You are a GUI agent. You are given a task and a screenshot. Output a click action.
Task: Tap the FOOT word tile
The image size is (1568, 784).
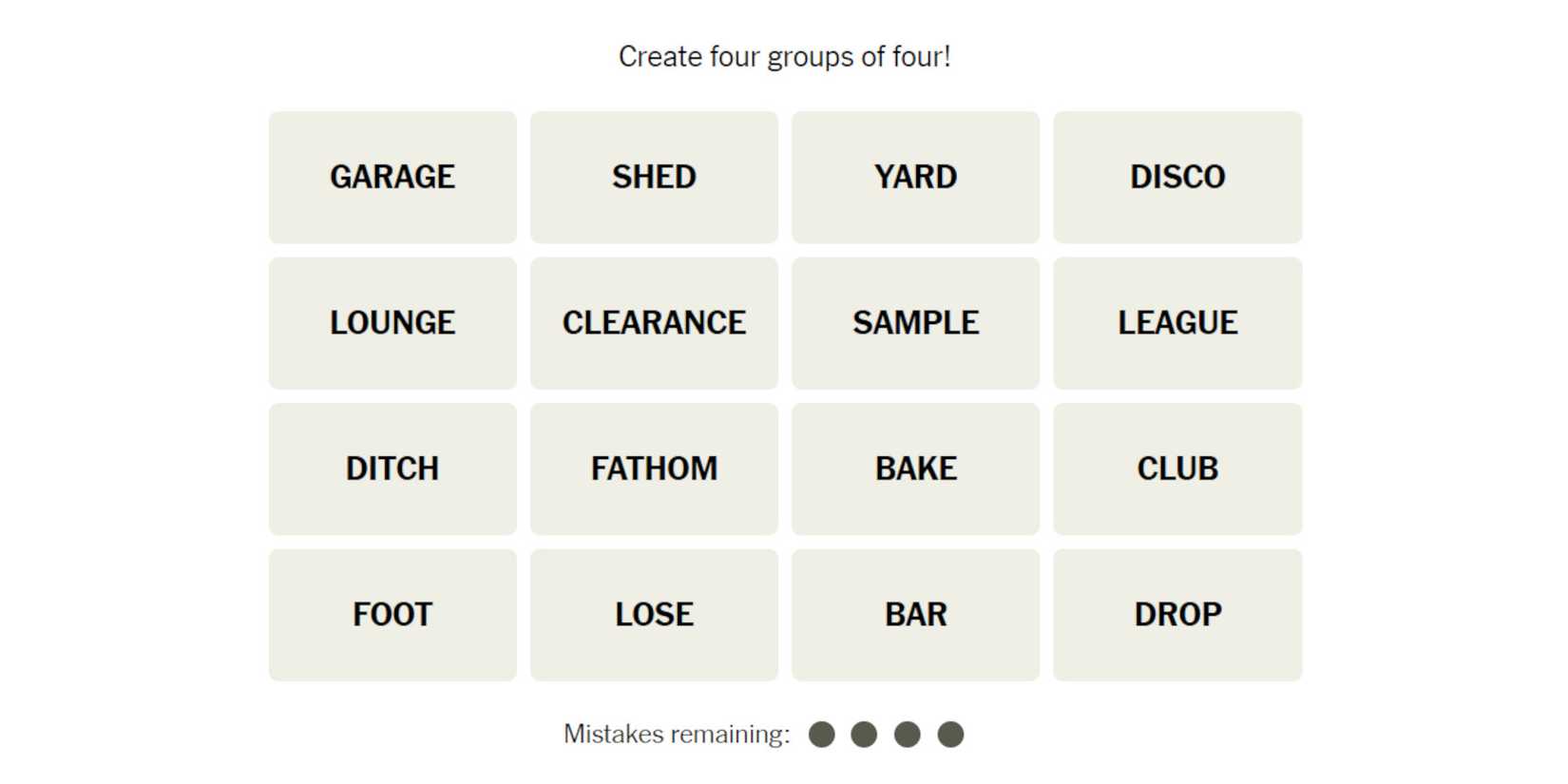392,615
